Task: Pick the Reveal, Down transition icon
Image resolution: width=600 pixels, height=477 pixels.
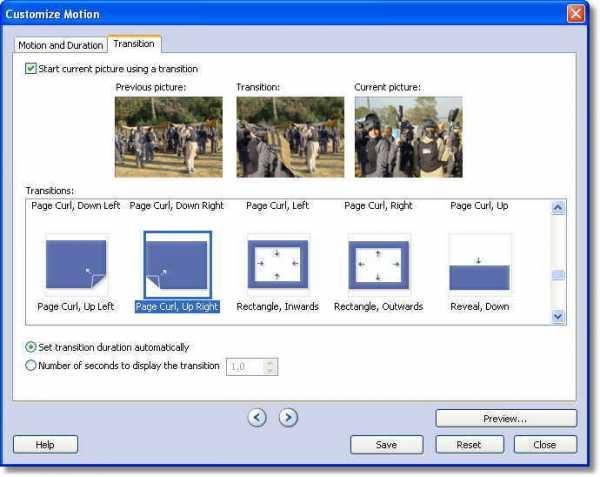Action: coord(479,265)
